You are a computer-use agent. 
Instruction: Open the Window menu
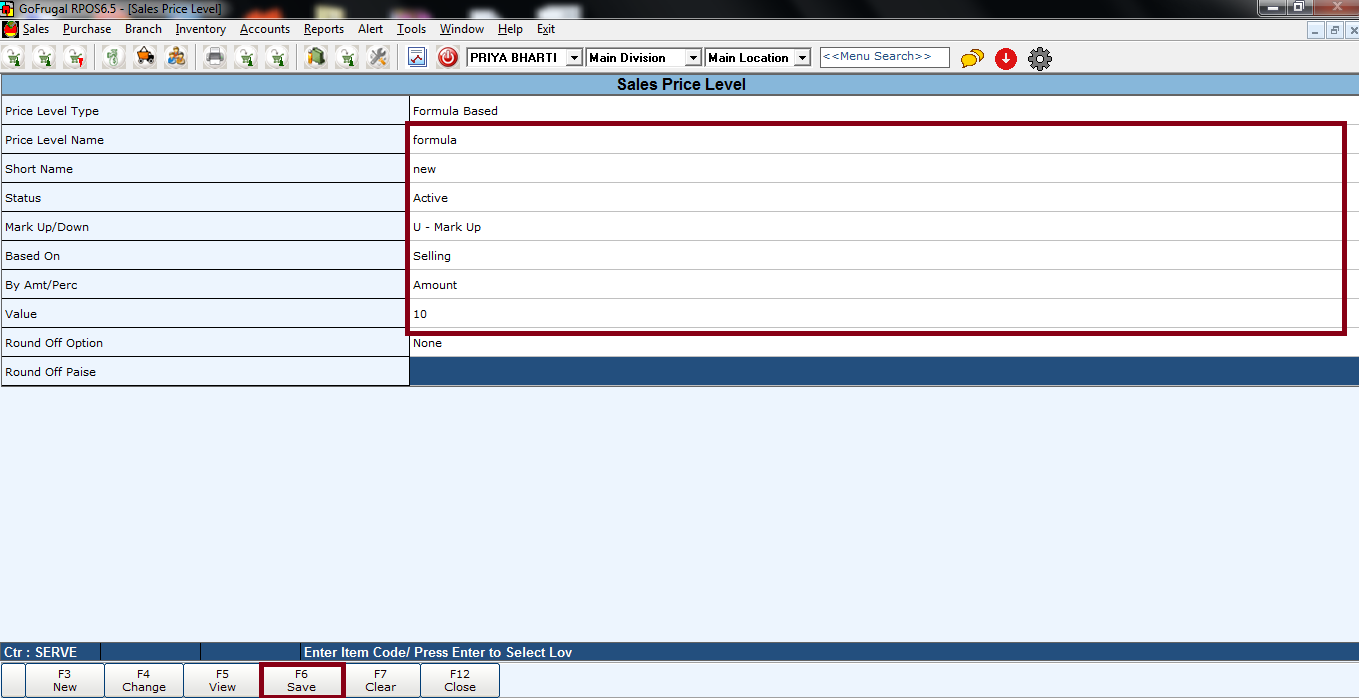tap(462, 29)
